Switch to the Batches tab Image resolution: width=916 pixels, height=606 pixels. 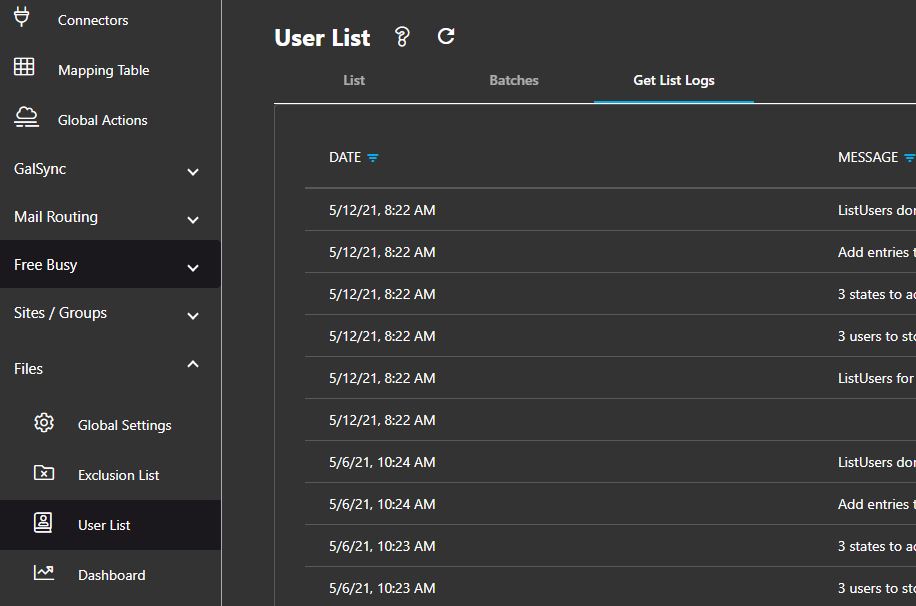(x=514, y=80)
